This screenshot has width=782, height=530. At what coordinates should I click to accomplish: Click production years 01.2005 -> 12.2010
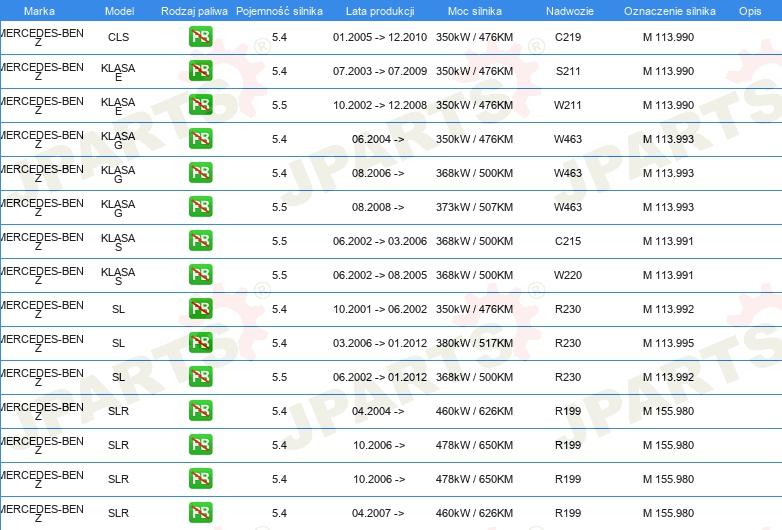click(x=380, y=37)
